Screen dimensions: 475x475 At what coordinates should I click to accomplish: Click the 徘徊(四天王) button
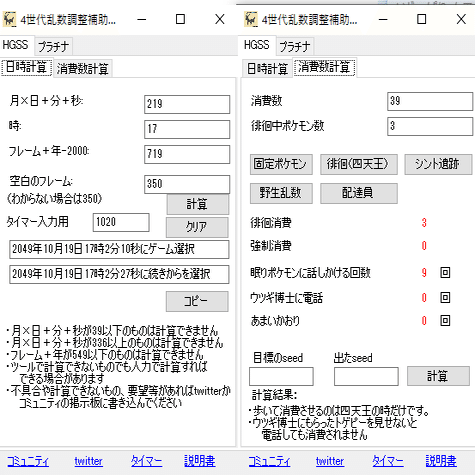point(359,164)
